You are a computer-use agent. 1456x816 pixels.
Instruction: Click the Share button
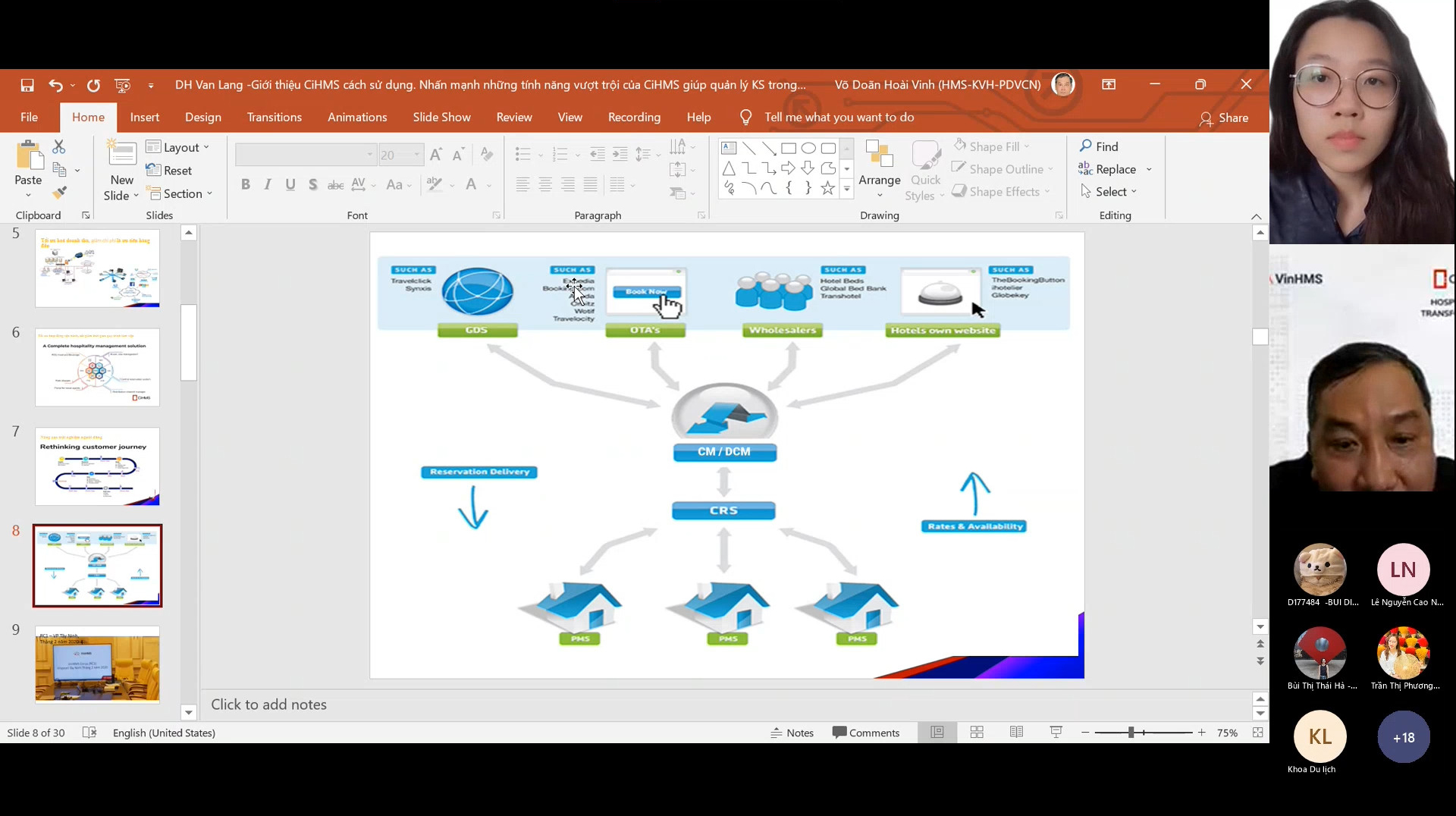(x=1223, y=118)
